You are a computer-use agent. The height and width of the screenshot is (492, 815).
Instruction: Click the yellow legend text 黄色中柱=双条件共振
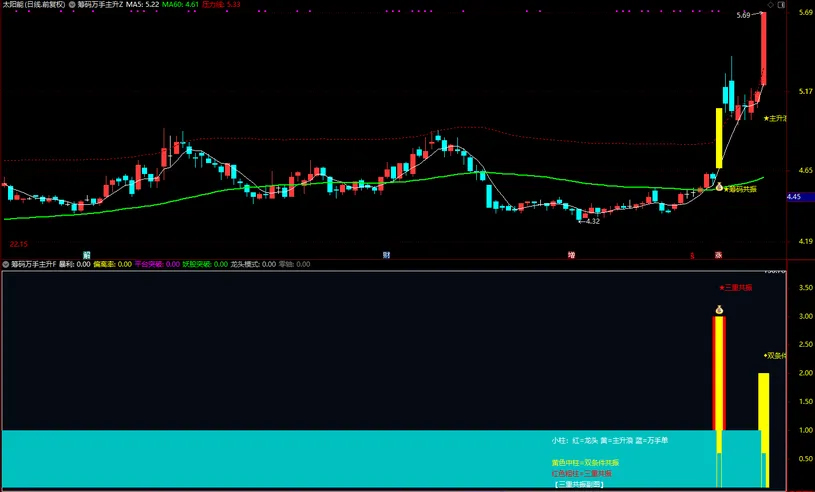(585, 463)
